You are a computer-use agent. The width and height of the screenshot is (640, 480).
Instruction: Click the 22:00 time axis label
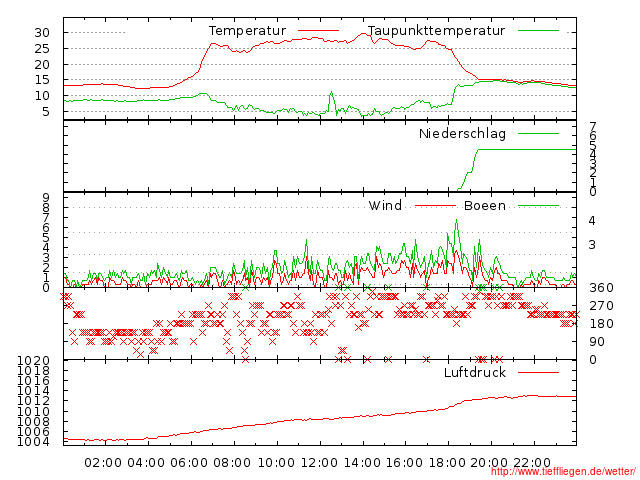click(x=532, y=463)
